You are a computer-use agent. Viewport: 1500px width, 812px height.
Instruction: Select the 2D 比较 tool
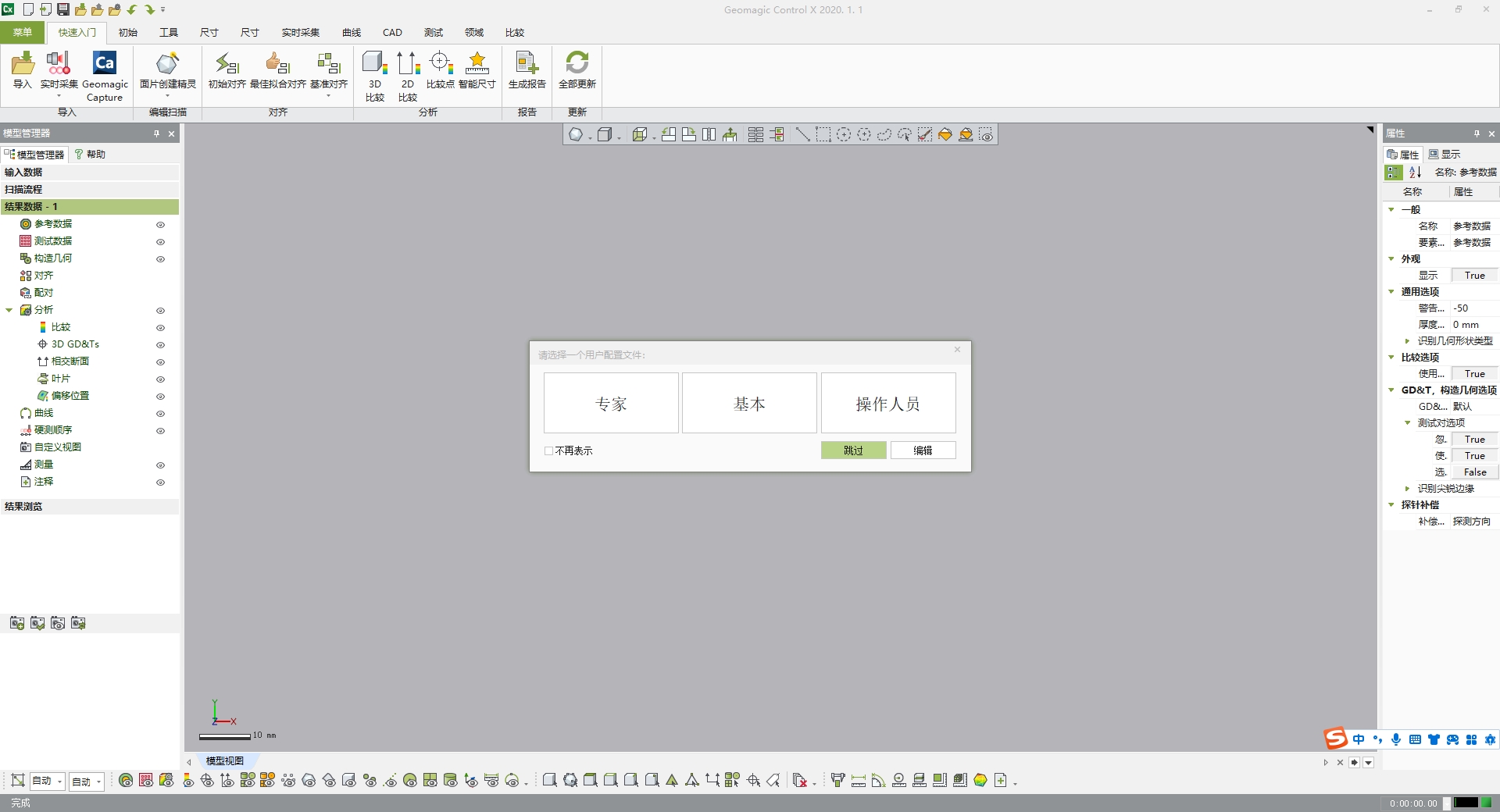(407, 74)
